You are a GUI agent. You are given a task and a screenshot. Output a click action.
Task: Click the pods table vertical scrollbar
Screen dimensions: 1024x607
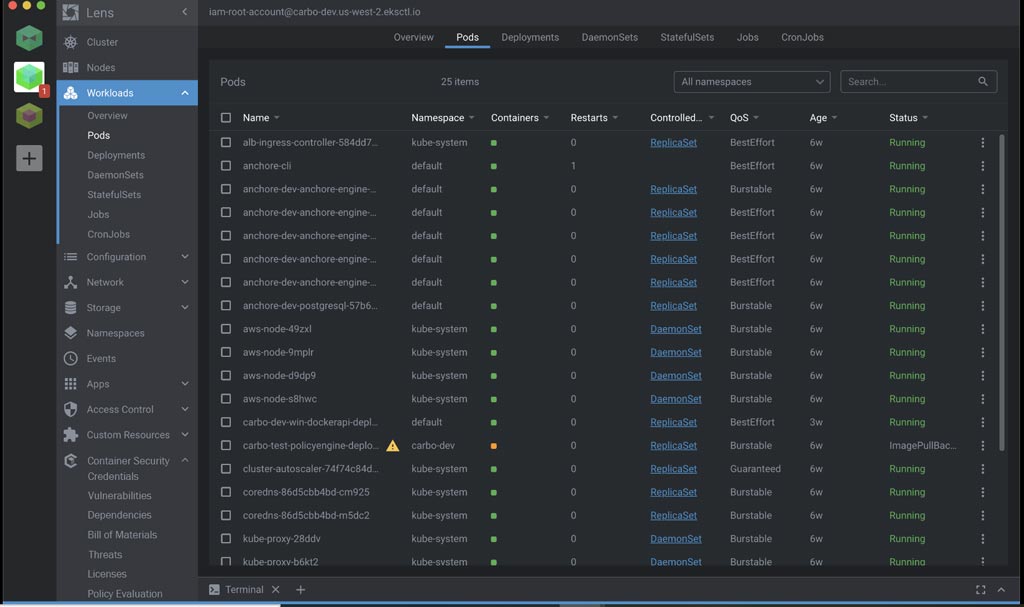pos(1002,293)
